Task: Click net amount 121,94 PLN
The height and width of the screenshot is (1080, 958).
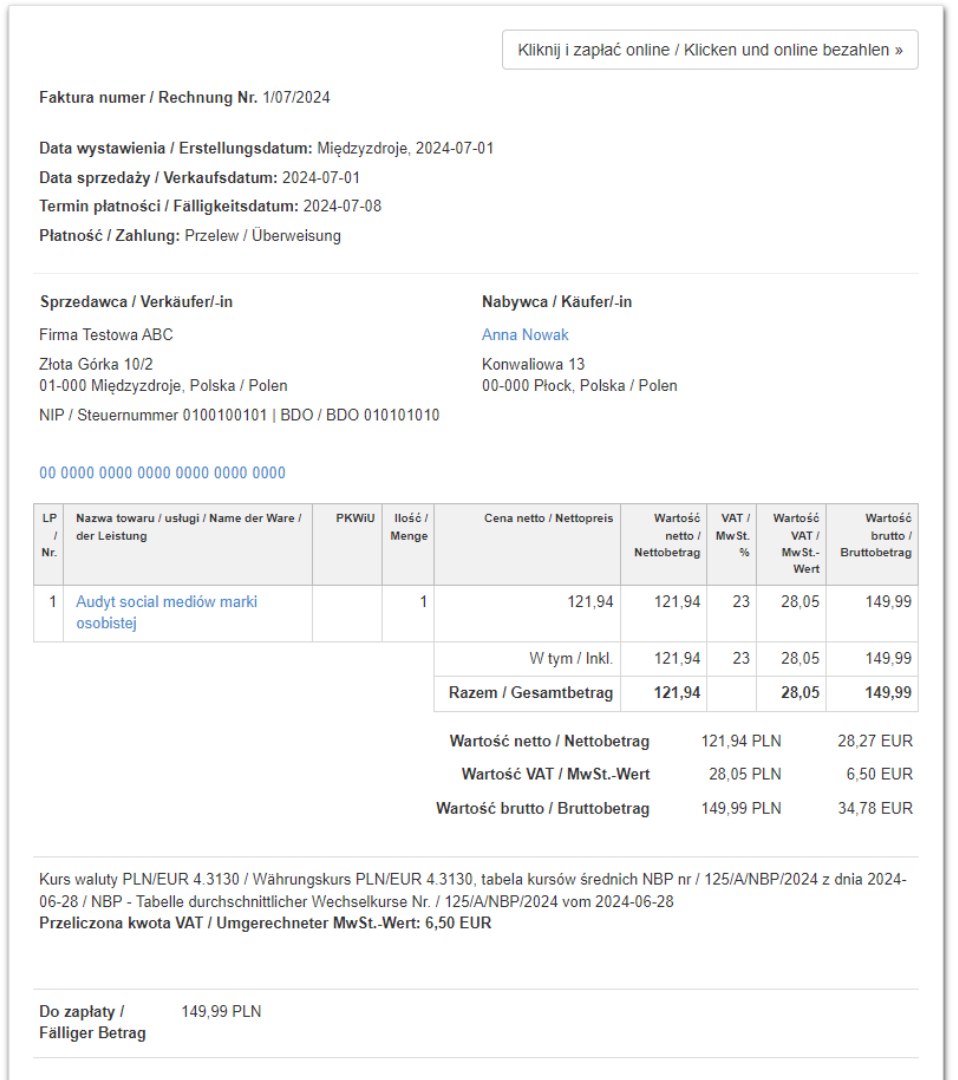Action: pyautogui.click(x=741, y=741)
